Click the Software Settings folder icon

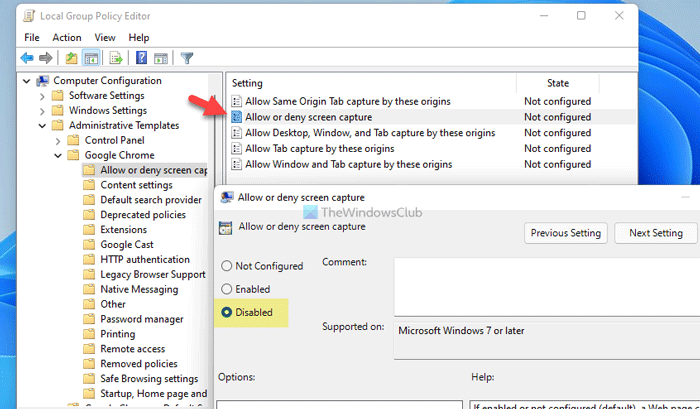click(x=58, y=96)
